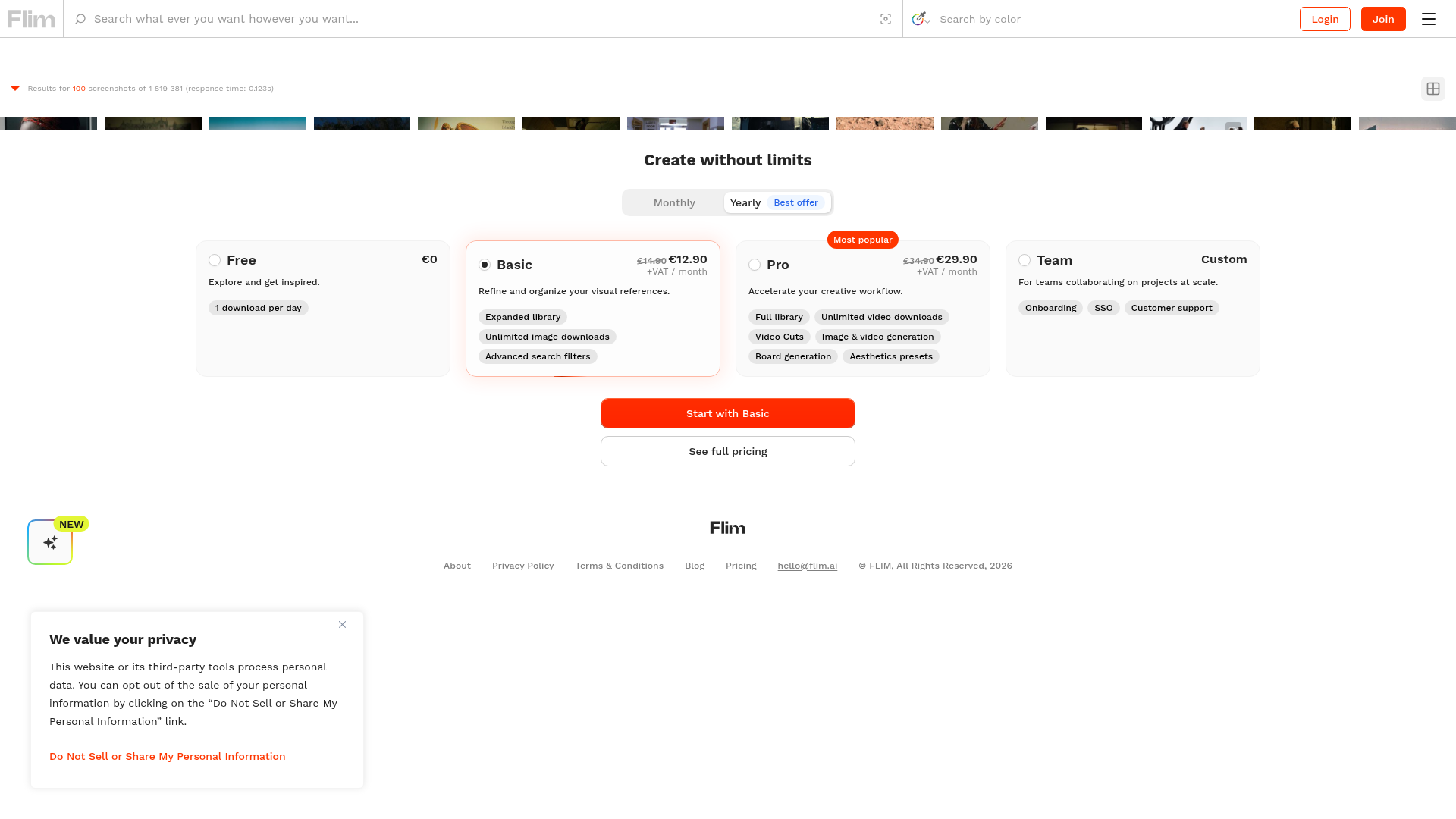The width and height of the screenshot is (1456, 819).
Task: Click the hello@flim.ai email link
Action: tap(808, 566)
